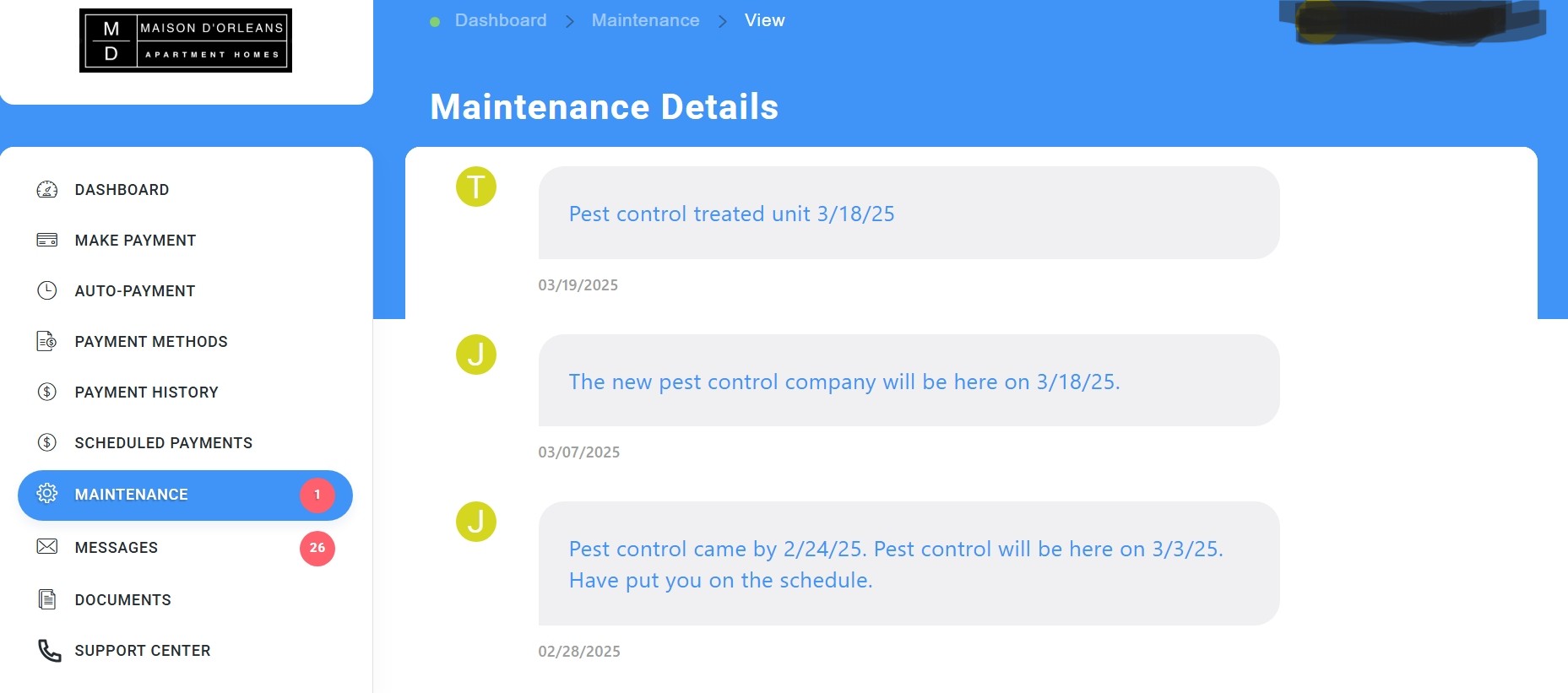Image resolution: width=1568 pixels, height=693 pixels.
Task: Go to Make Payment page
Action: click(135, 241)
